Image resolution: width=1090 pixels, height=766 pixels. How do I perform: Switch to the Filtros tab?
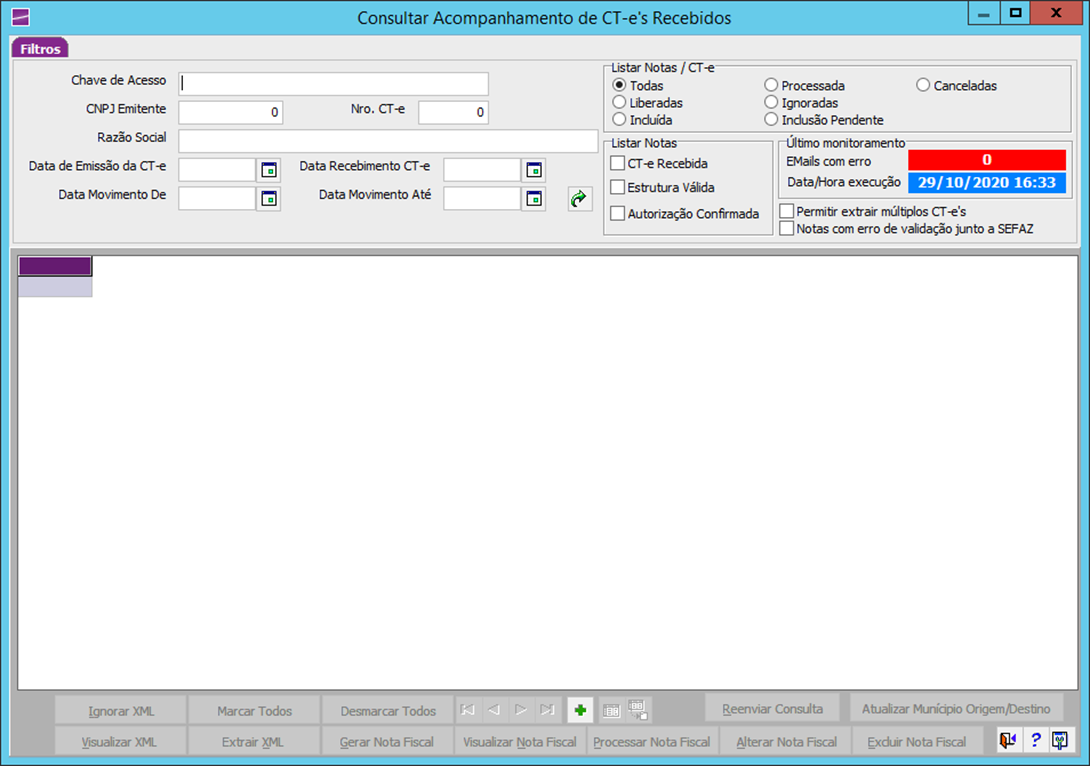40,49
